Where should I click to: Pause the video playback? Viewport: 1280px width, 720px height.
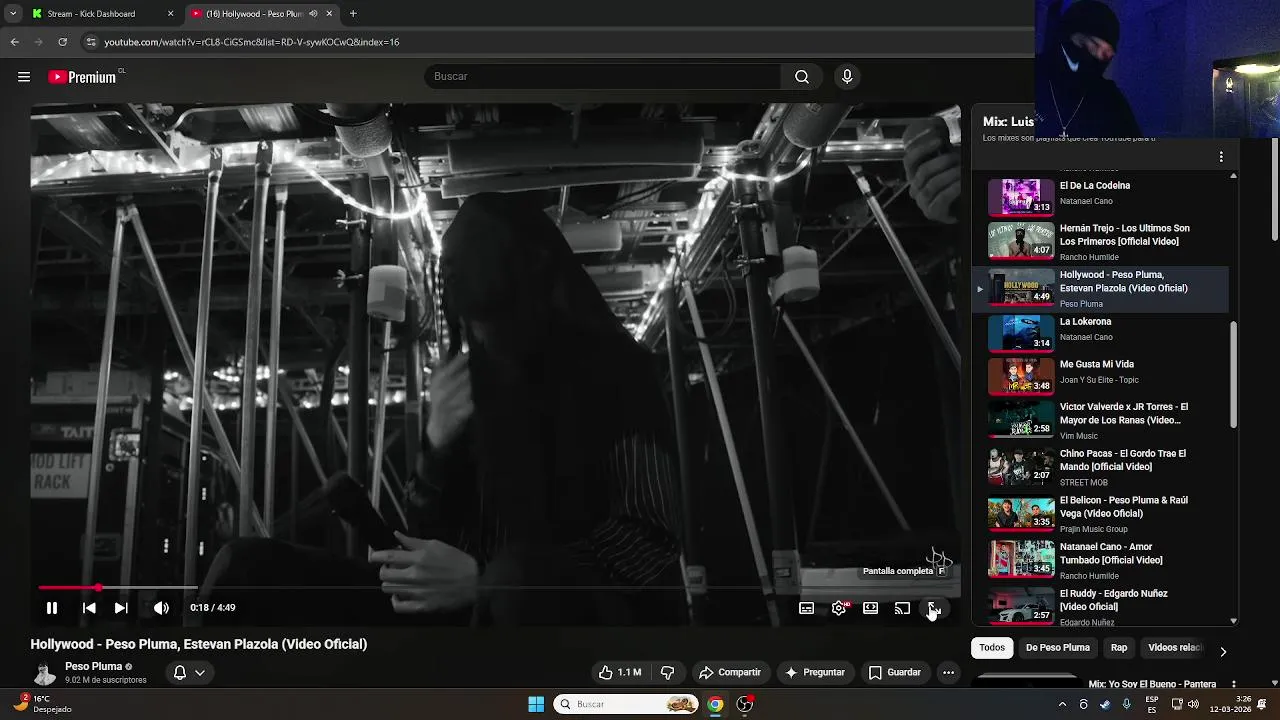(x=52, y=608)
